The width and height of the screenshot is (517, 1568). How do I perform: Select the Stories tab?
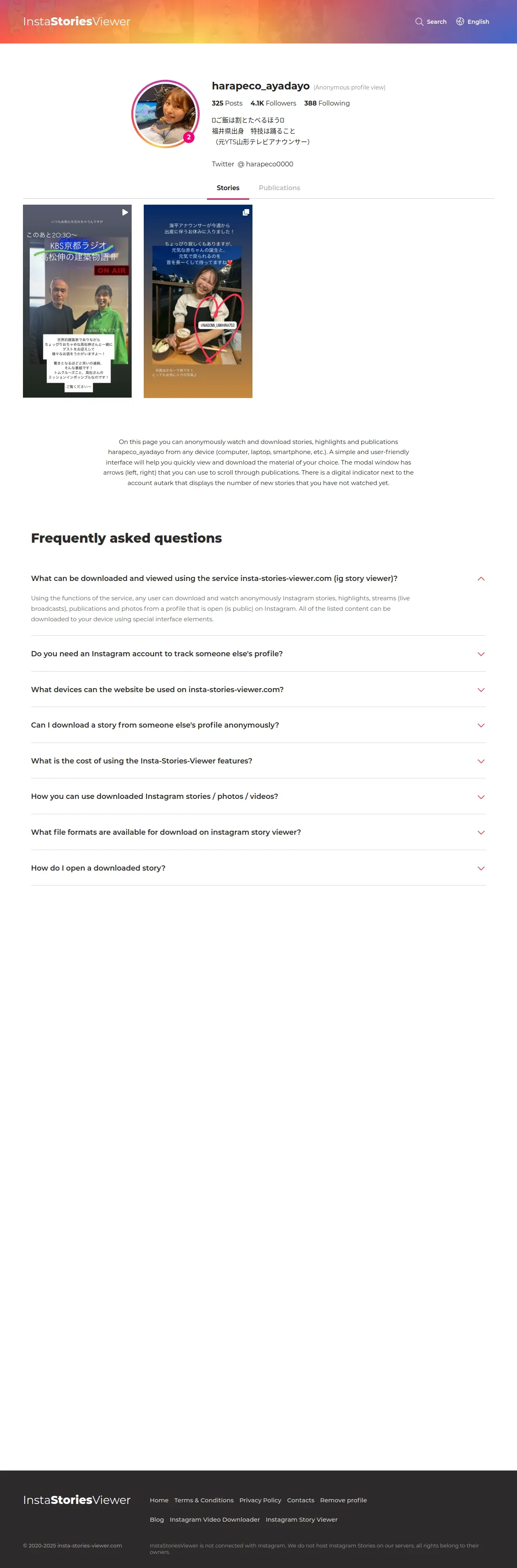[x=228, y=188]
